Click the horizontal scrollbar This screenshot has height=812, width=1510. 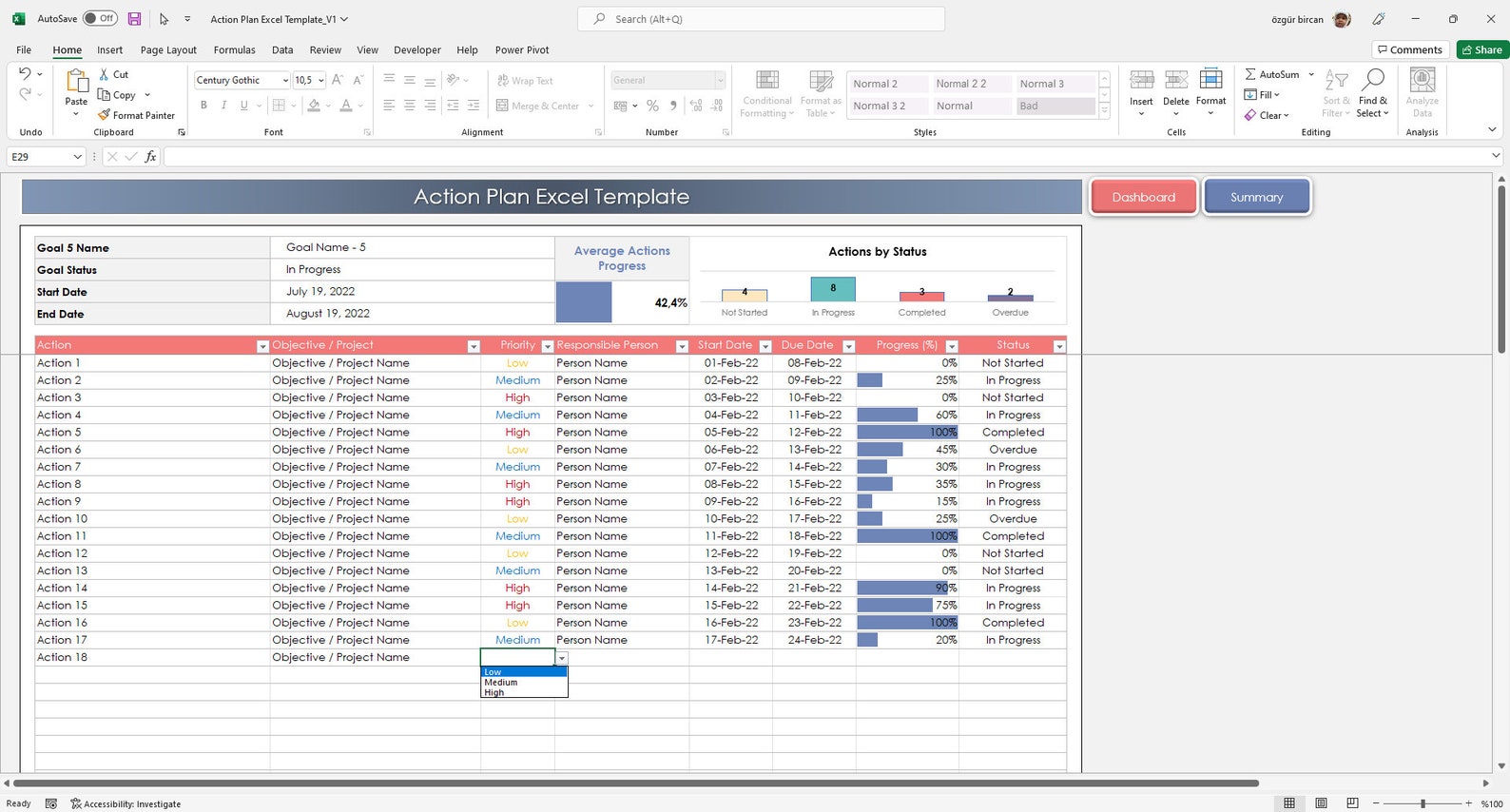pos(635,783)
